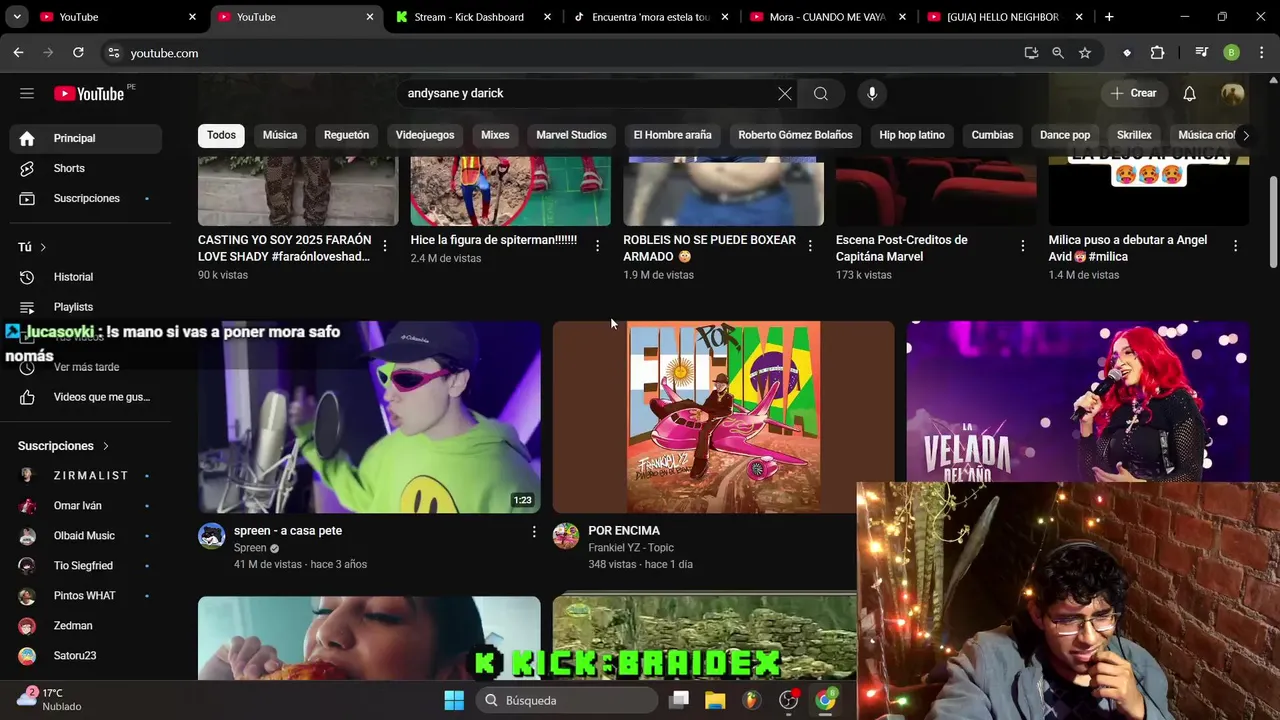The height and width of the screenshot is (720, 1280).
Task: Play POR ENCIMA video thumbnail
Action: click(x=723, y=417)
